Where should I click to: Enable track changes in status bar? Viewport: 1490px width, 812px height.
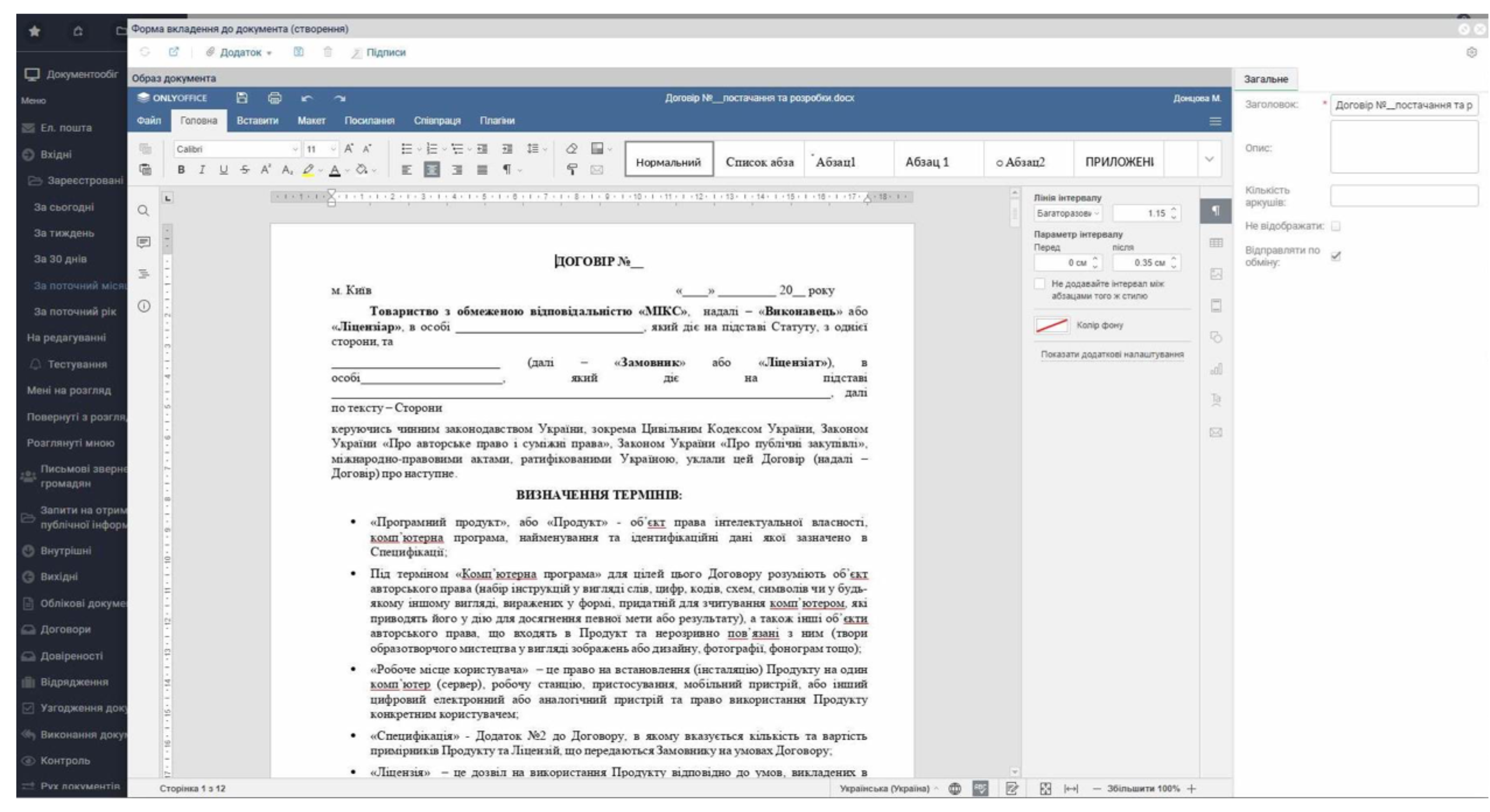tap(1012, 789)
